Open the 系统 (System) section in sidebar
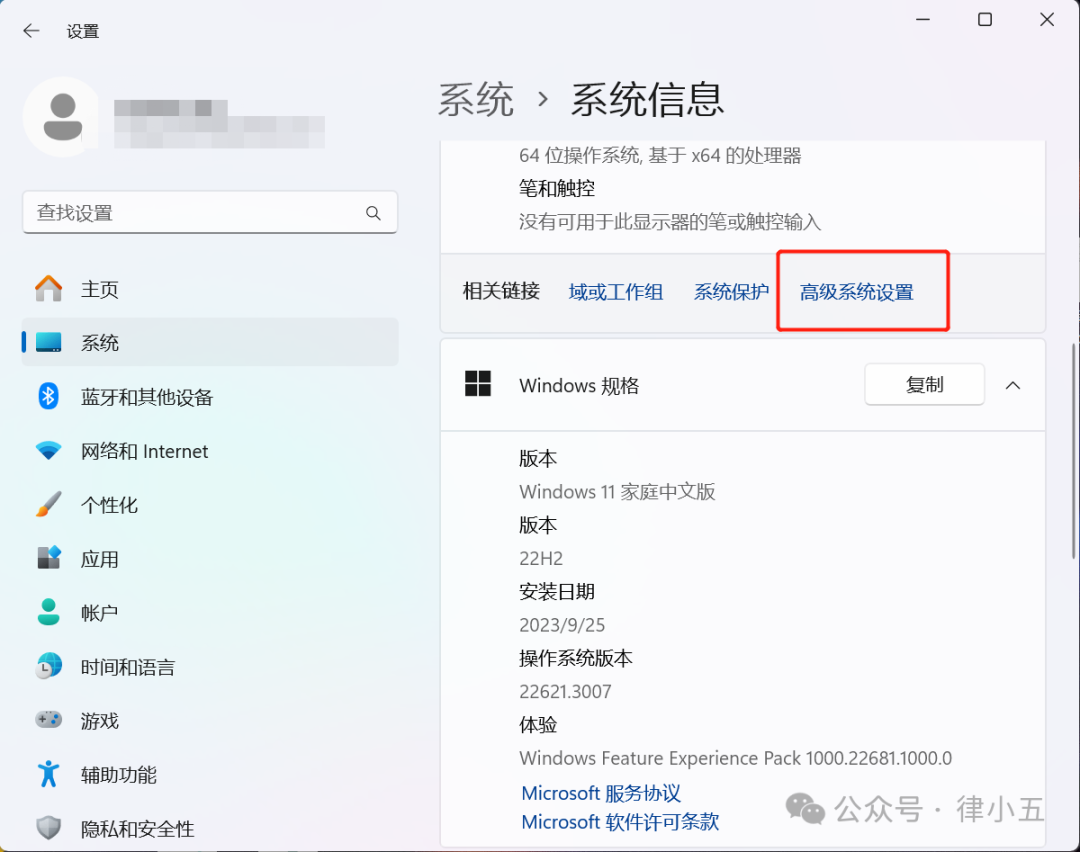This screenshot has width=1080, height=852. click(100, 342)
